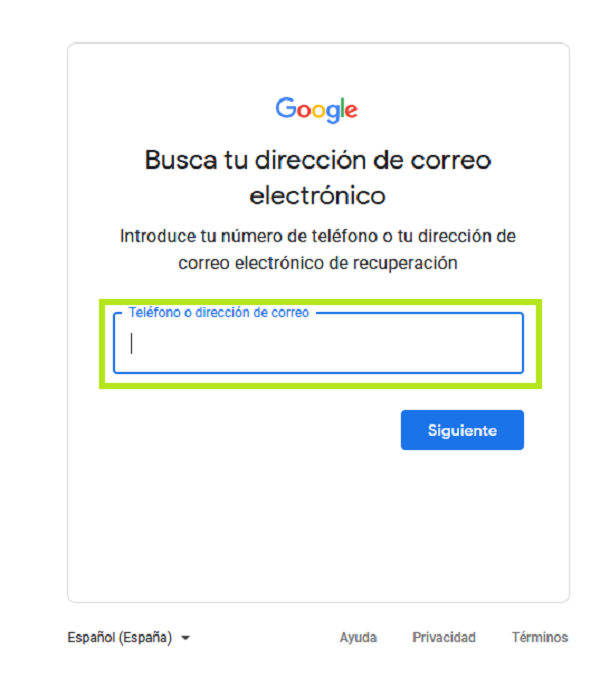
Task: Click the yellow o in the Google logo
Action: pos(319,111)
